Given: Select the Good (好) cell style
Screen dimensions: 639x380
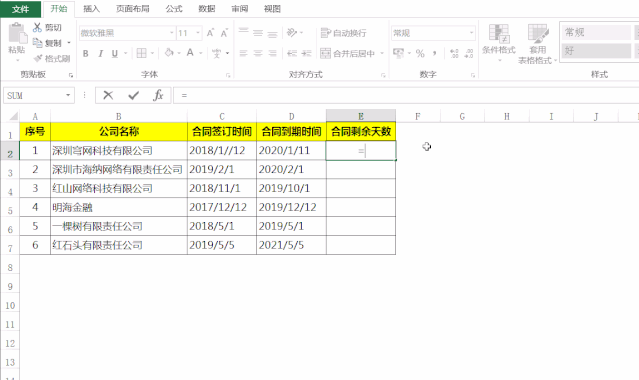Looking at the screenshot, I should coord(596,51).
